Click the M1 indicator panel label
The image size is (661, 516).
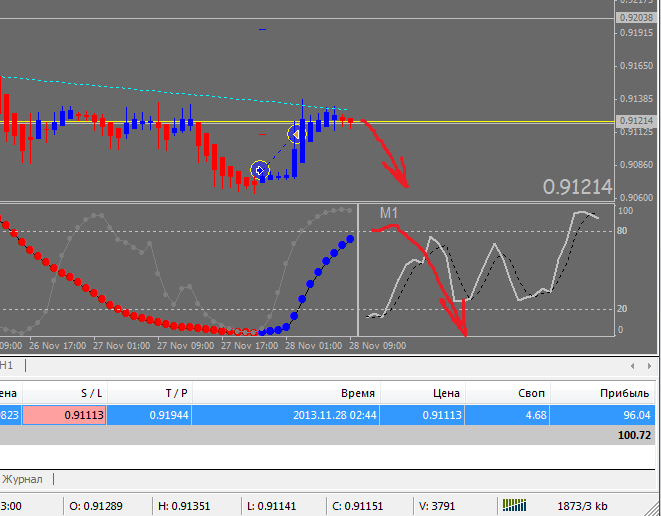tap(388, 213)
